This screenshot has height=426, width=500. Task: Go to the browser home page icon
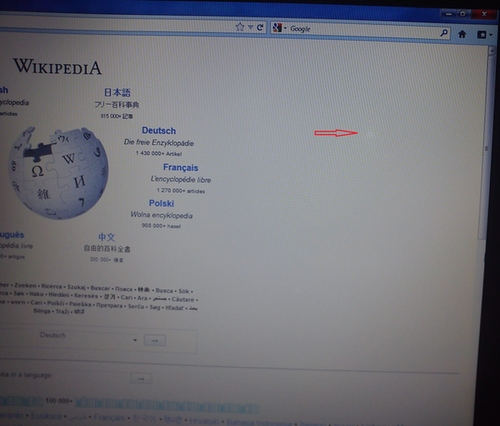coord(462,34)
